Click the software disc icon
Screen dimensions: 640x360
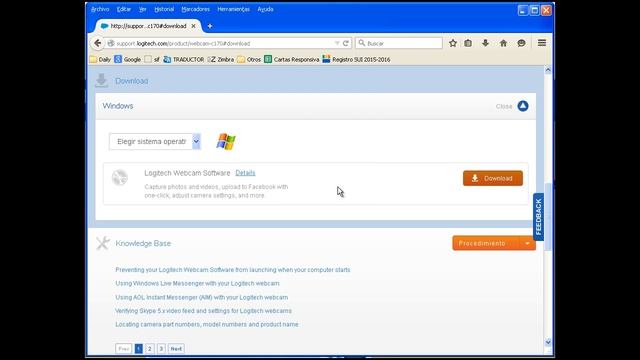point(120,178)
